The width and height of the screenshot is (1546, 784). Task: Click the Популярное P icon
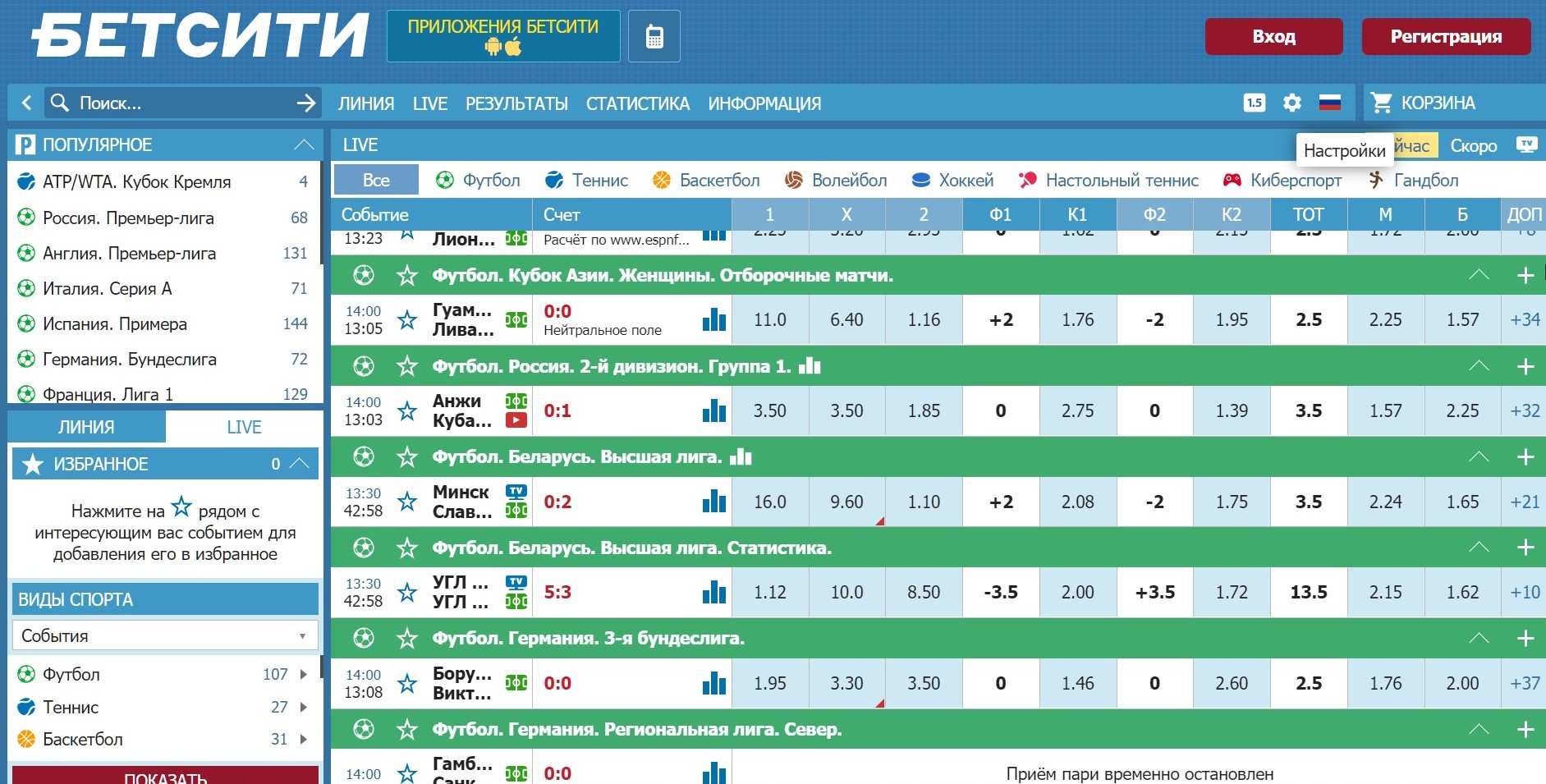(25, 144)
